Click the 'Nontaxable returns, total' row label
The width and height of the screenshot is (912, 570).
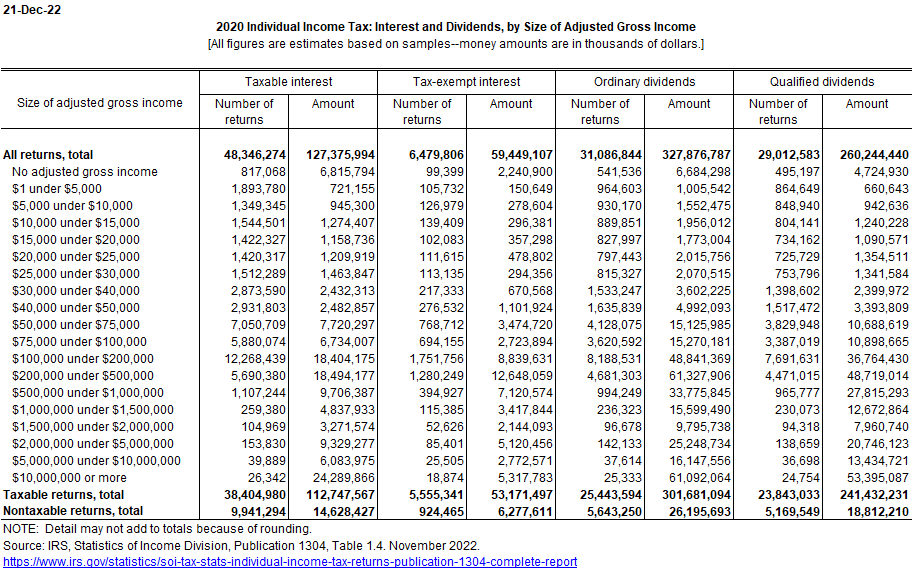point(73,512)
